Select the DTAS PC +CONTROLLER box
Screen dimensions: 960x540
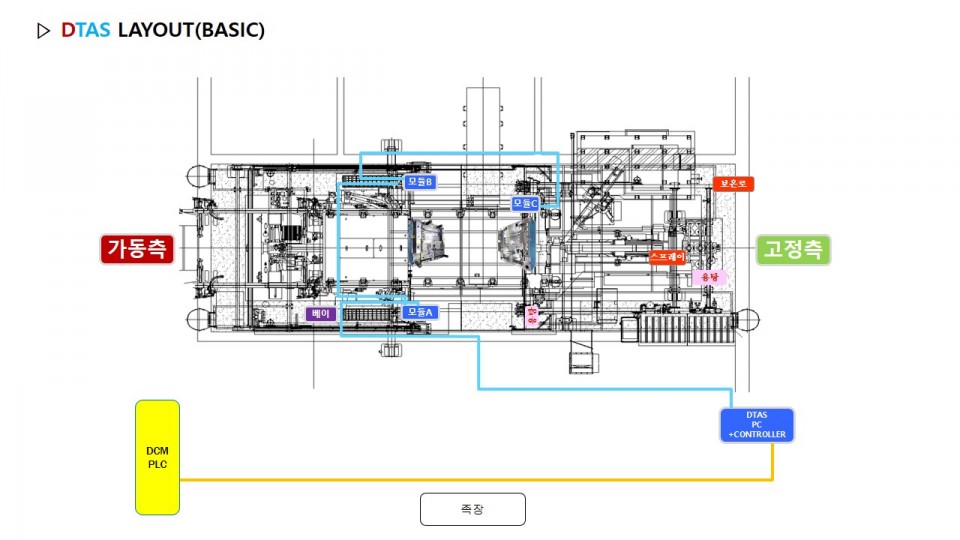coord(757,425)
